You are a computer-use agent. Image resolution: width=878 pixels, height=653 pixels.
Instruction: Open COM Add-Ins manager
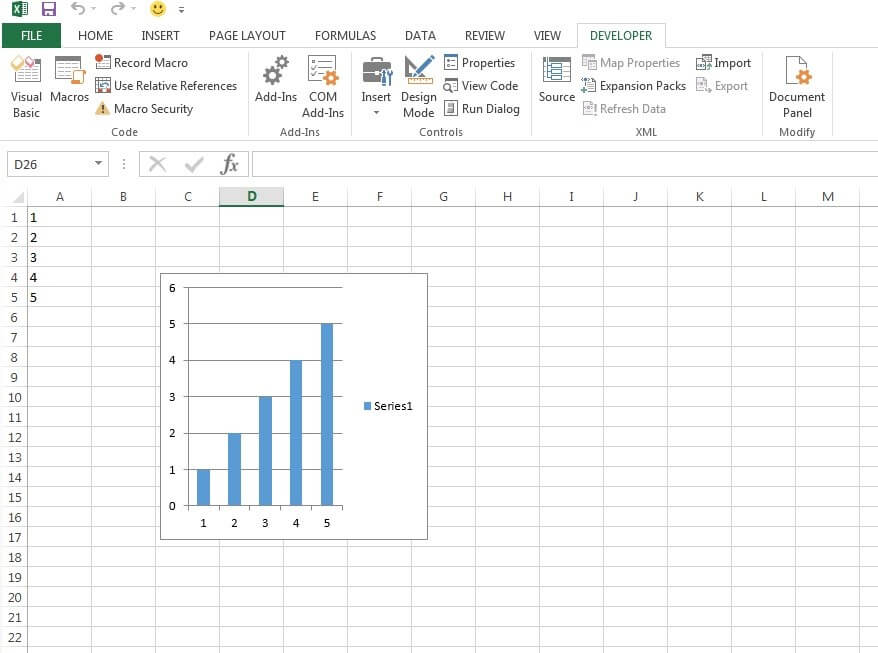pos(323,86)
